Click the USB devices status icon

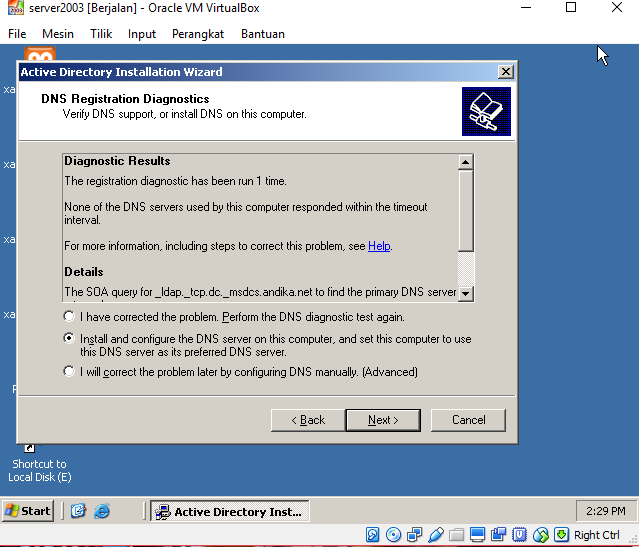436,534
